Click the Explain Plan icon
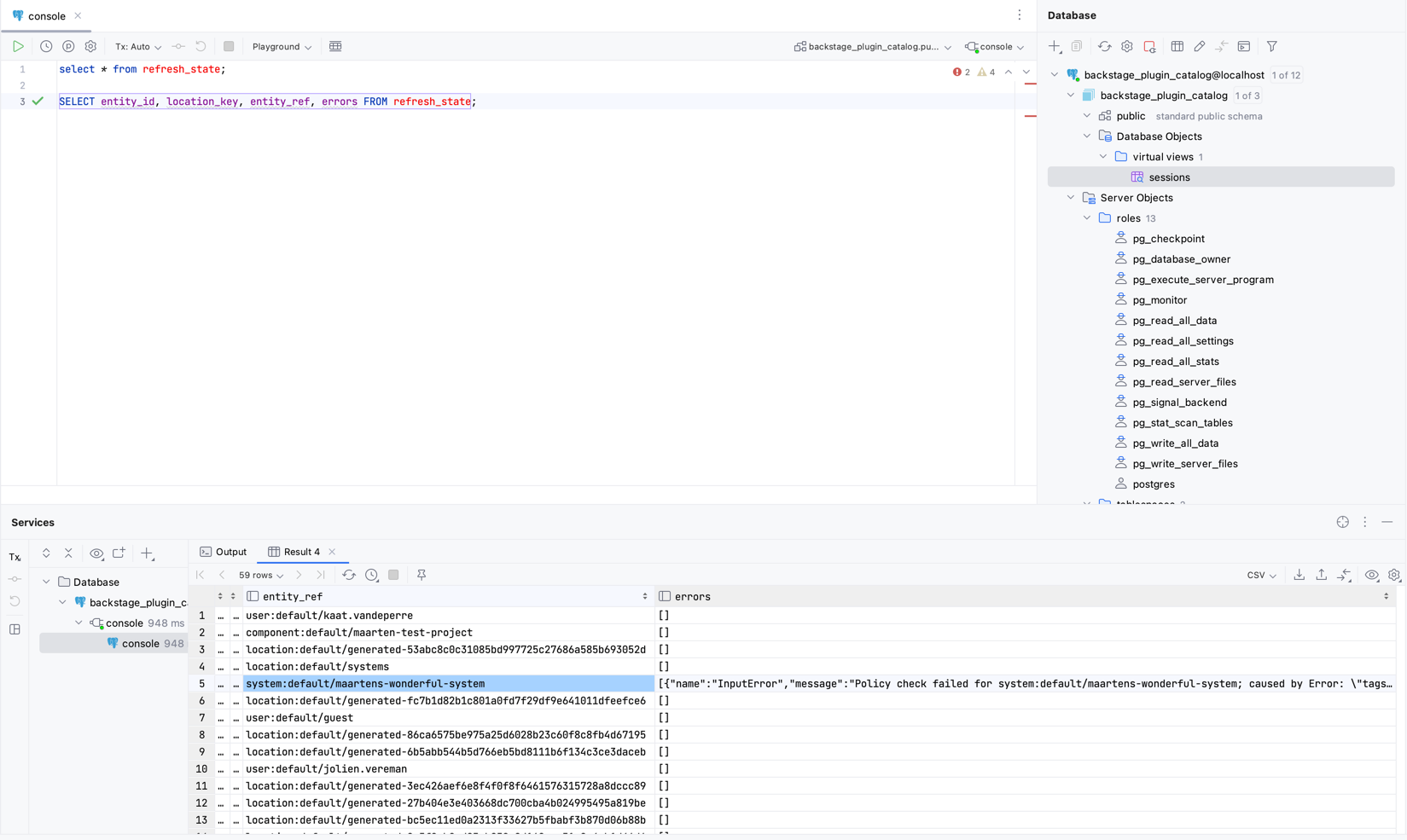 (x=68, y=47)
